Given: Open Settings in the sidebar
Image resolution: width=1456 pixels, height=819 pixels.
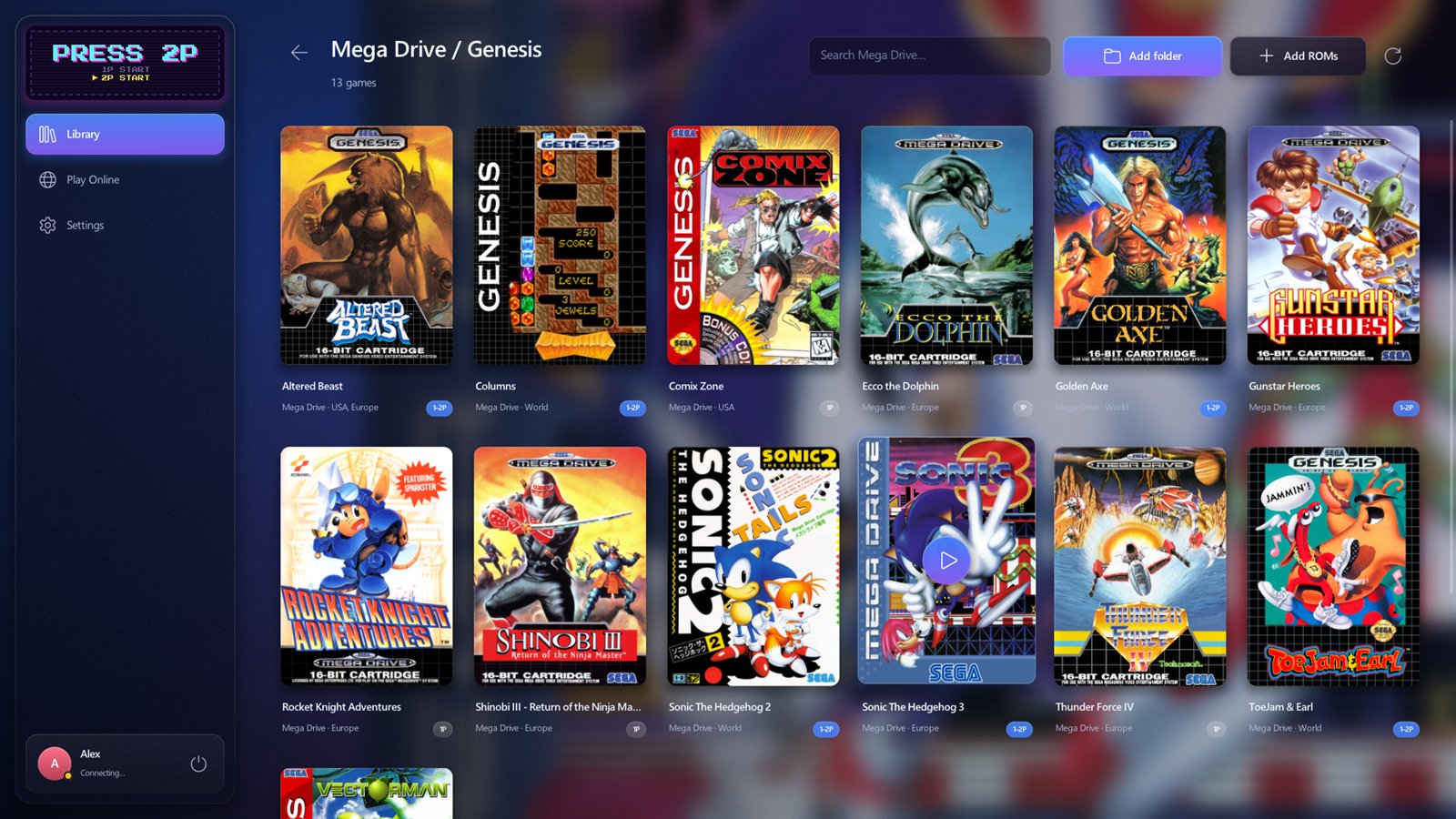Looking at the screenshot, I should [x=125, y=225].
